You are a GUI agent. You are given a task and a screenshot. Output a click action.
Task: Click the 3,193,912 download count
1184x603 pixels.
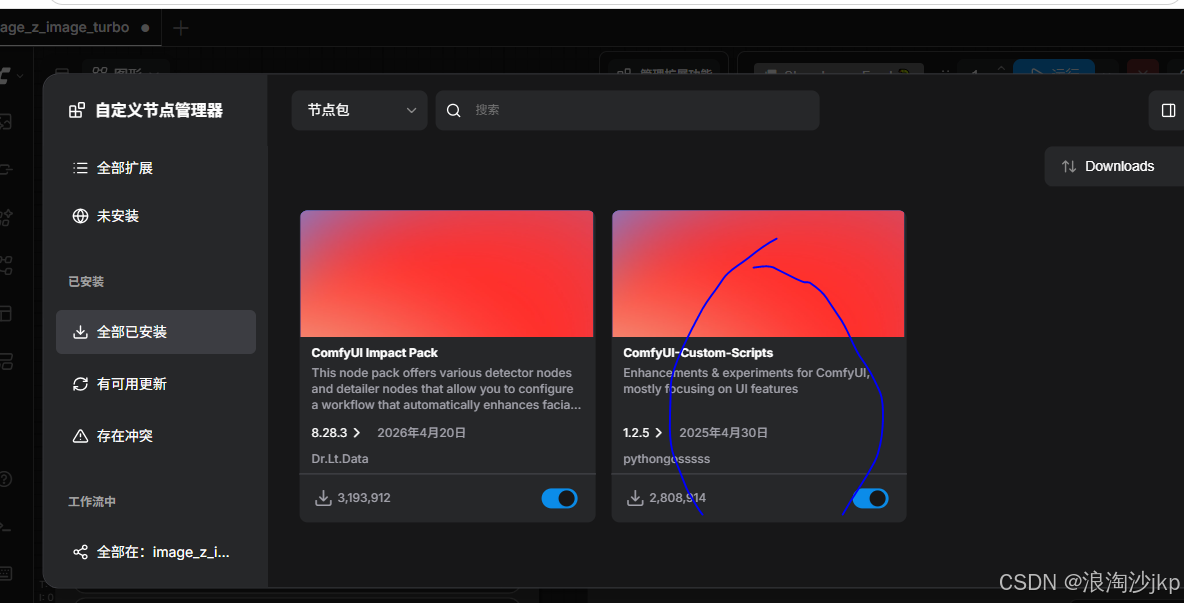pos(364,498)
